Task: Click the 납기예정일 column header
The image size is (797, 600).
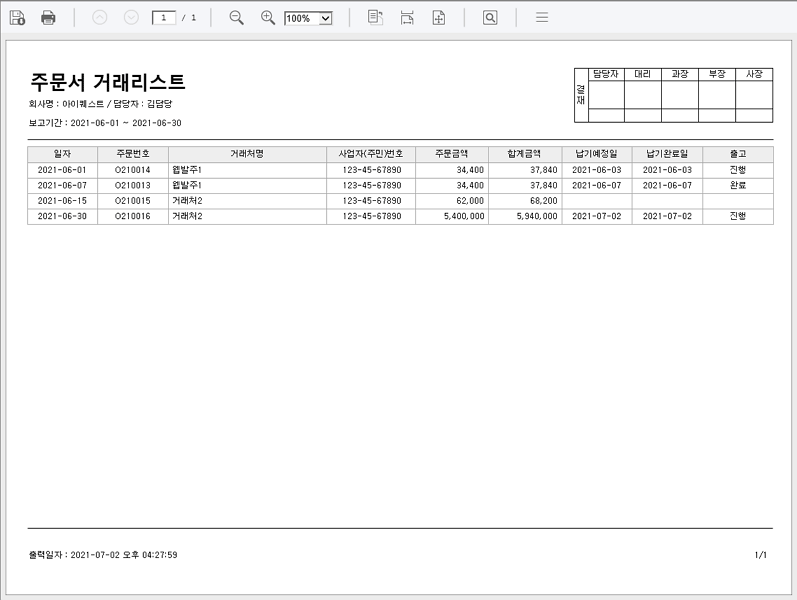Action: pyautogui.click(x=597, y=154)
